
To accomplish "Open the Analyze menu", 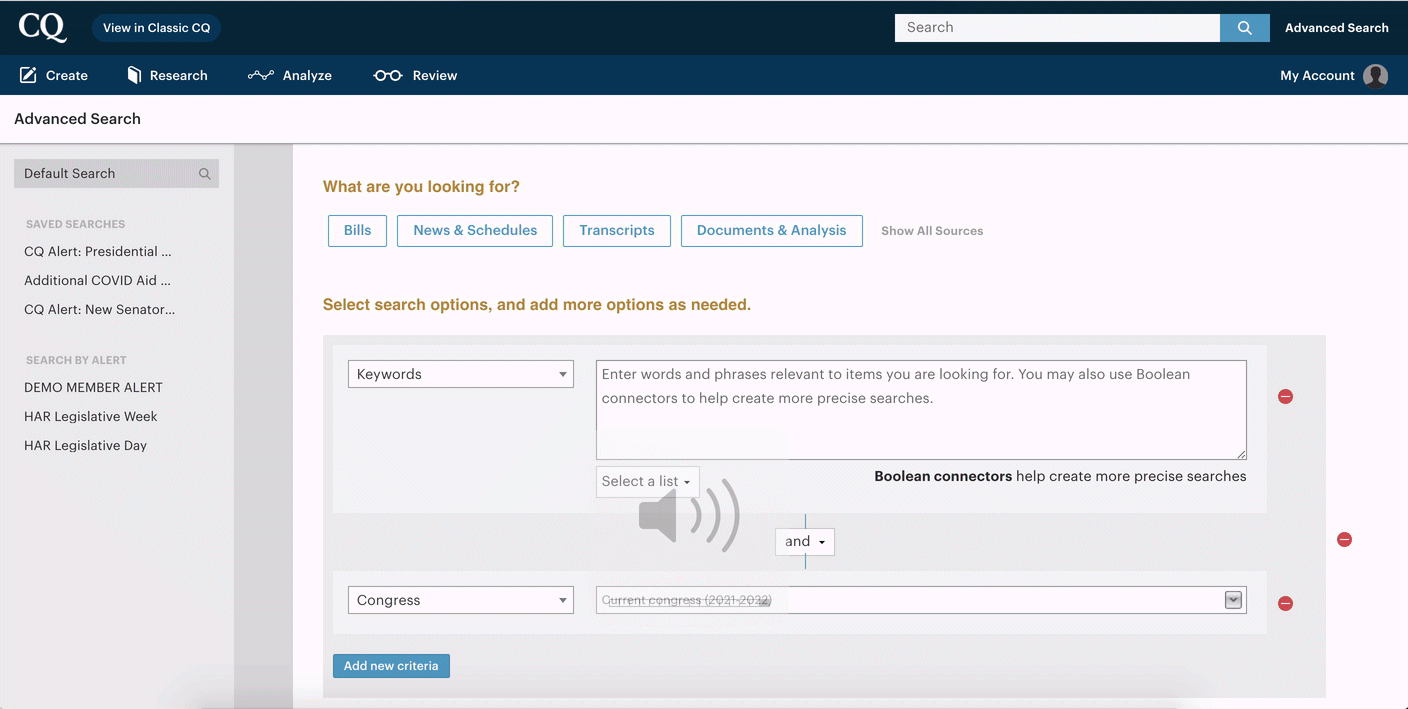I will pos(290,76).
